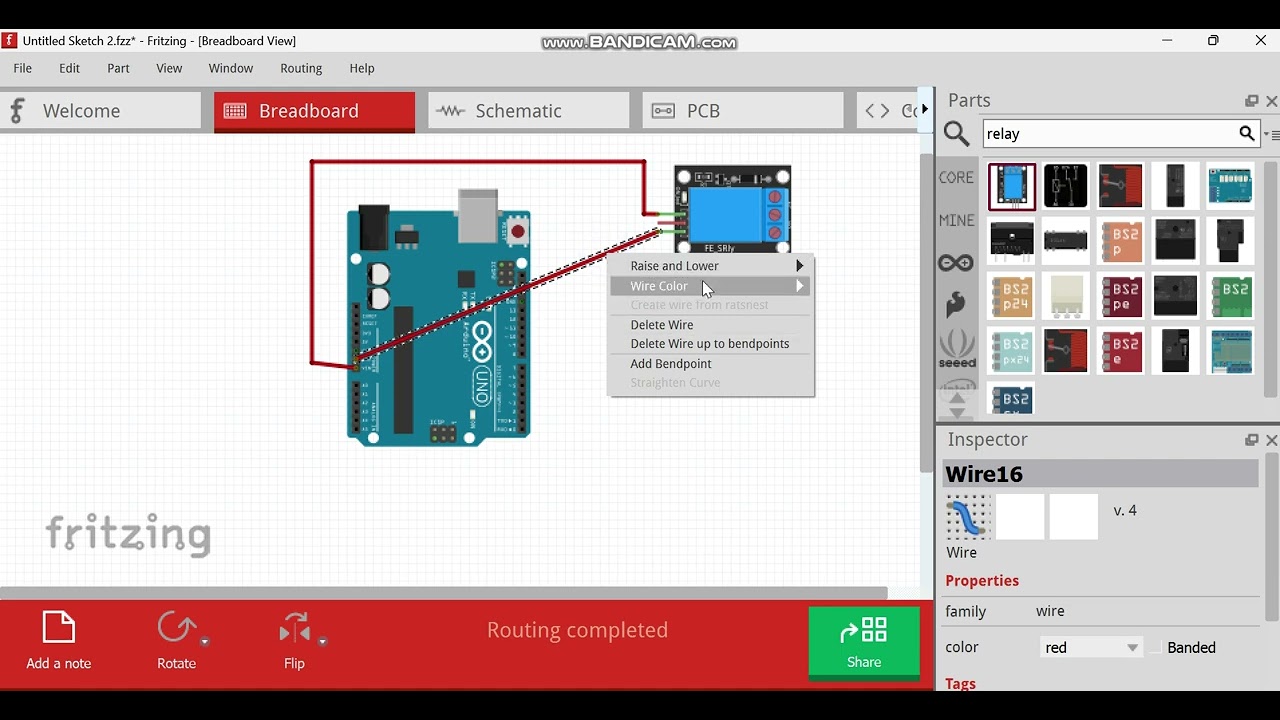Viewport: 1280px width, 720px height.
Task: Open the Help menu
Action: click(x=362, y=68)
